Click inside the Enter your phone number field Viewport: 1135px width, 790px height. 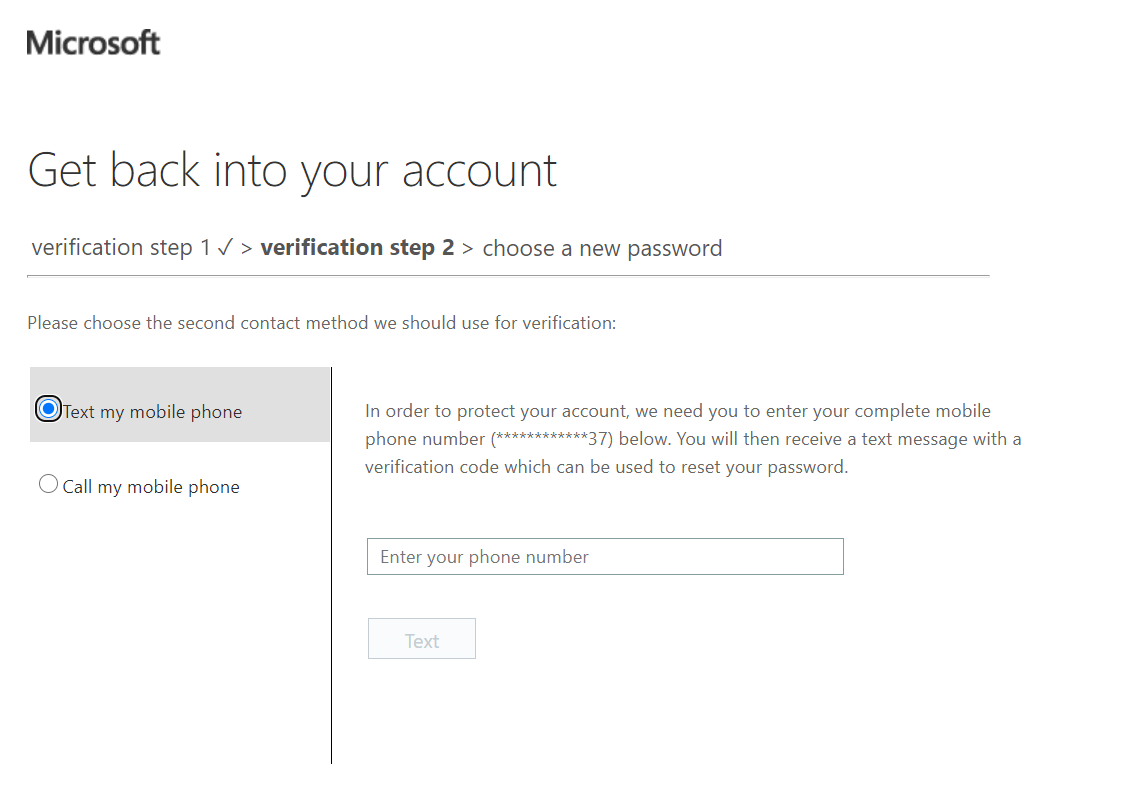[605, 556]
